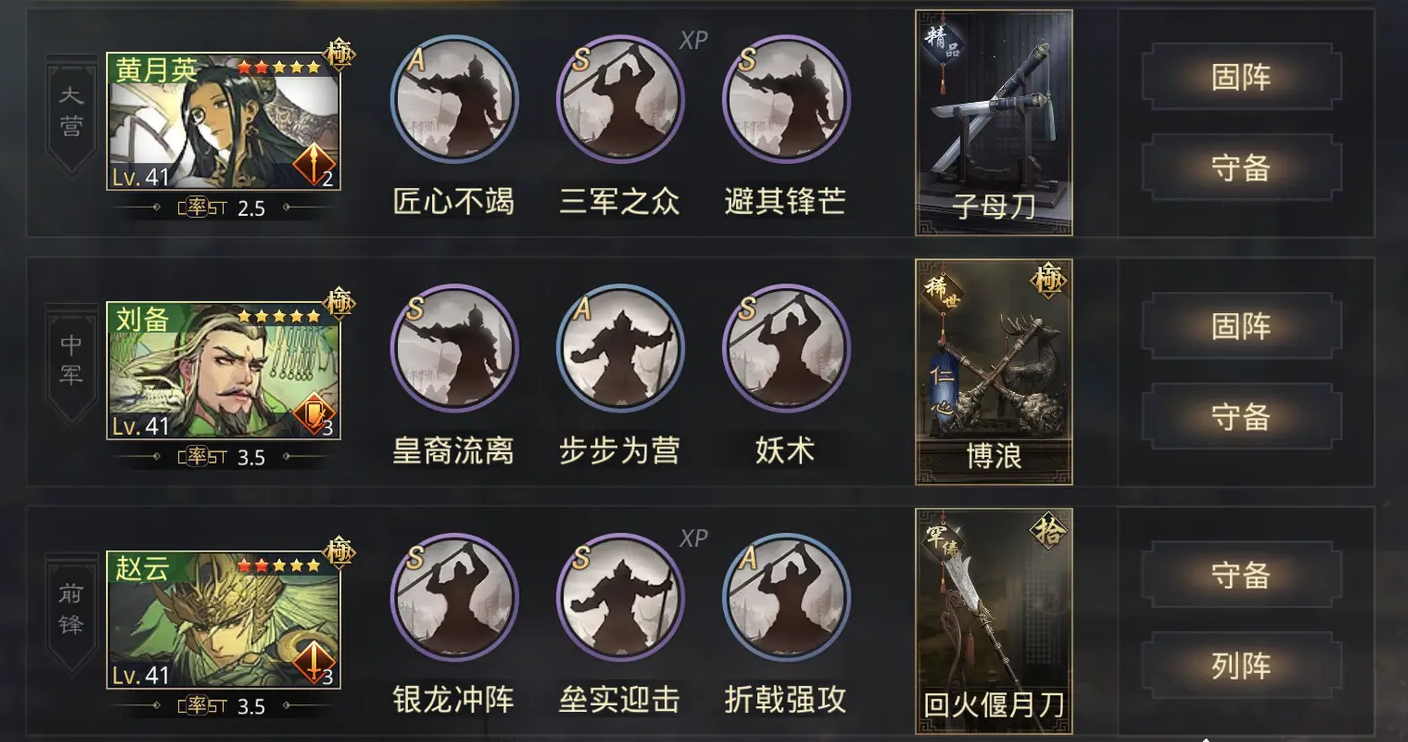This screenshot has height=742, width=1408.
Task: Click 列阵 button in 赵云 row
Action: [x=1241, y=665]
